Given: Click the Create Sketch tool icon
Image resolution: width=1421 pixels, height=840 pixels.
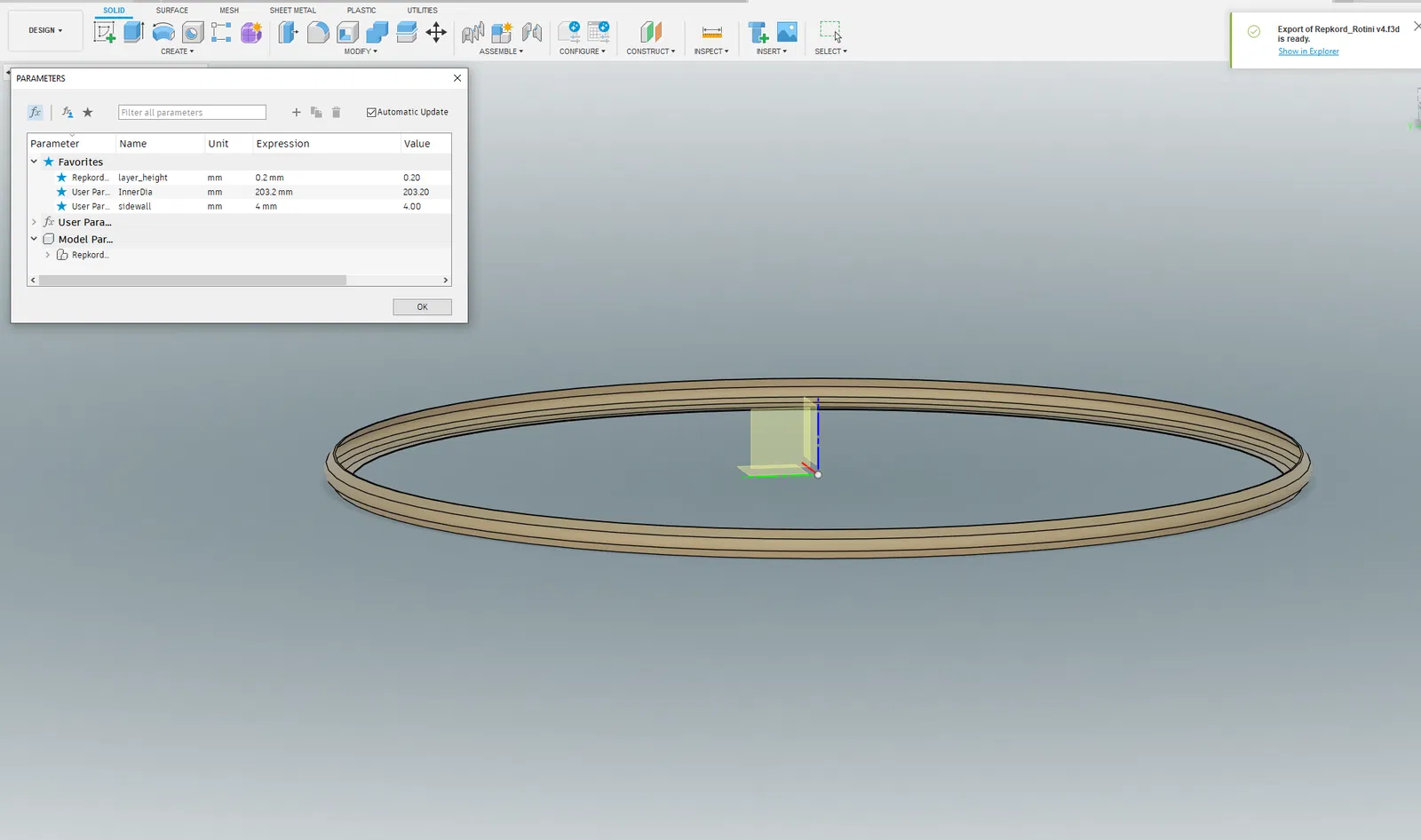Looking at the screenshot, I should click(x=105, y=33).
